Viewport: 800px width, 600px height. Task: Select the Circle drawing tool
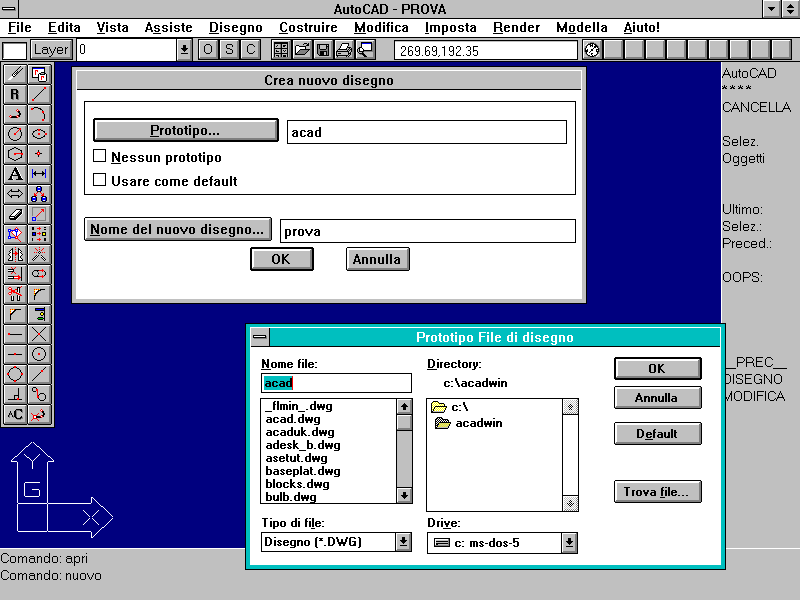click(15, 134)
